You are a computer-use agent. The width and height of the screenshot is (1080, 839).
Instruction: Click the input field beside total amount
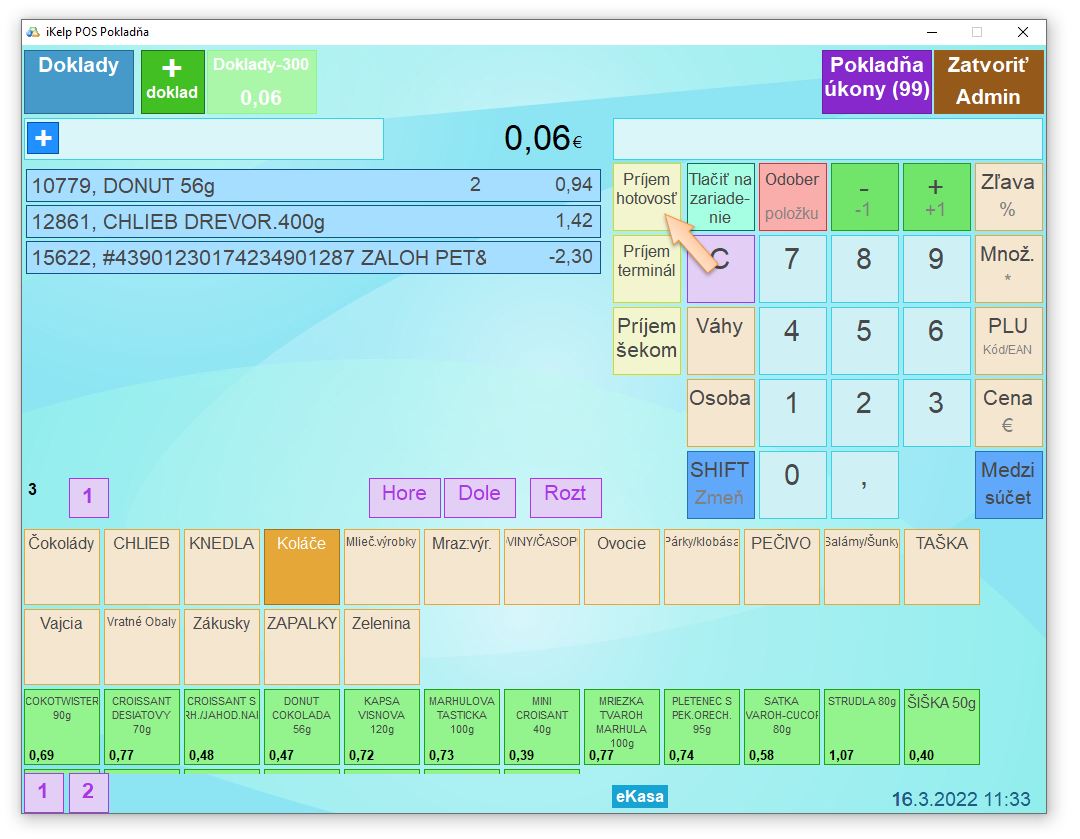[x=827, y=139]
